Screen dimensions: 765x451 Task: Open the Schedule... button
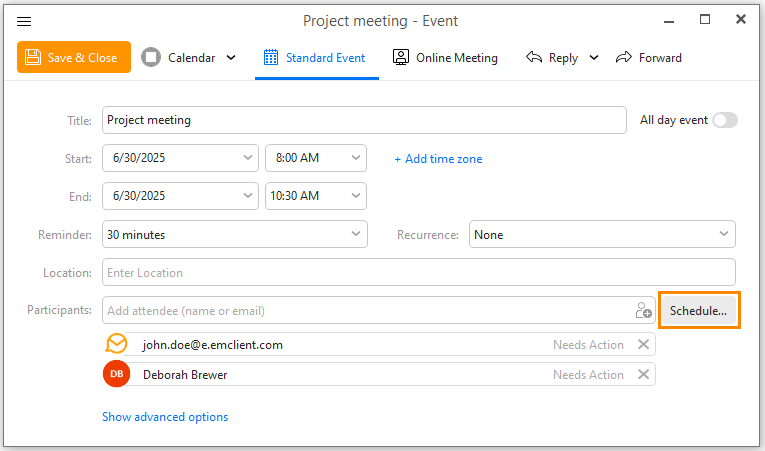[698, 310]
